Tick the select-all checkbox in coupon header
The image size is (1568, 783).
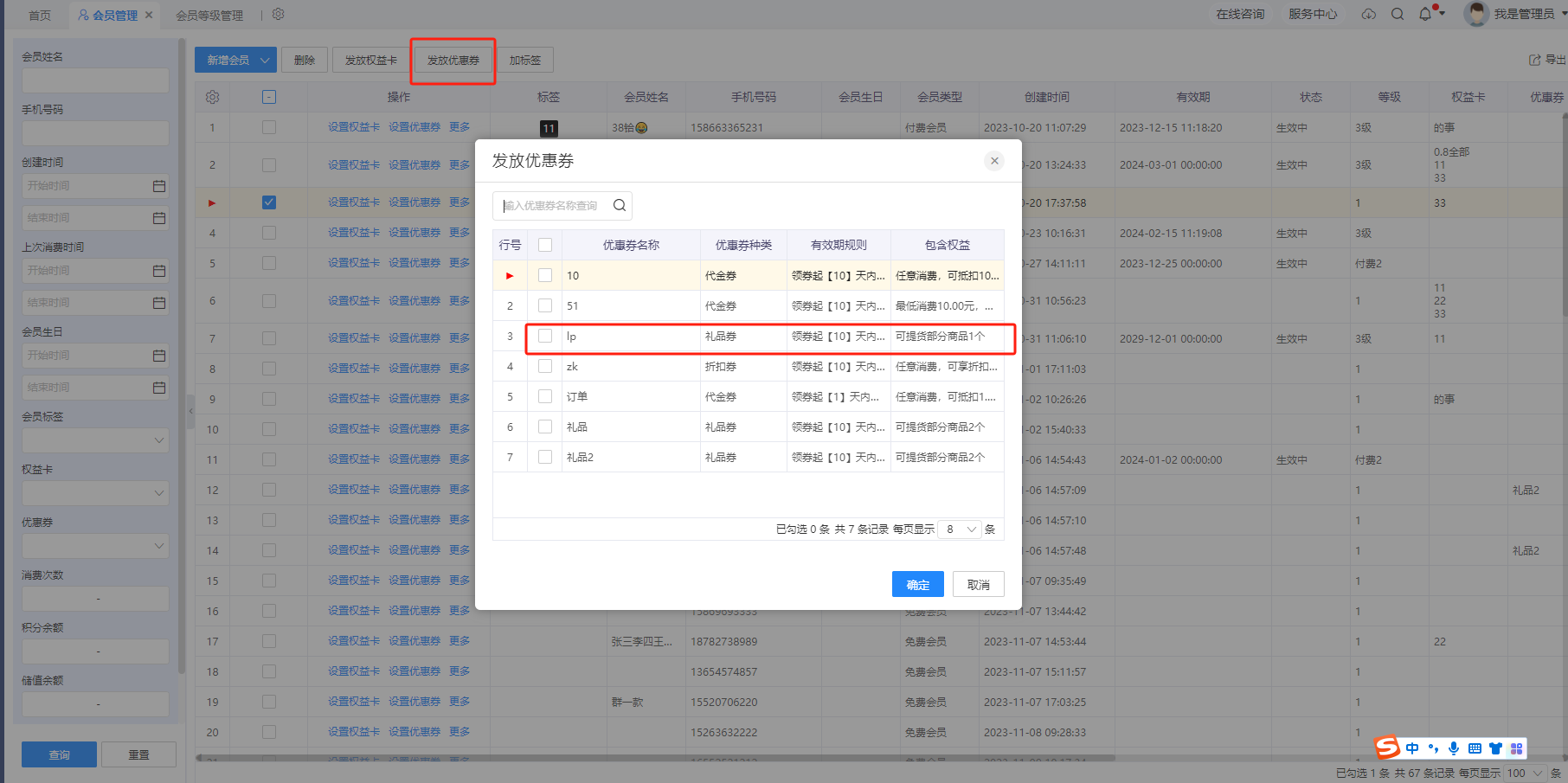coord(545,246)
